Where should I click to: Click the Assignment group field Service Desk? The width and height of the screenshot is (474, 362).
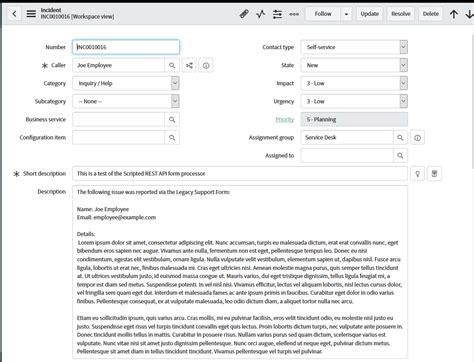click(x=347, y=137)
